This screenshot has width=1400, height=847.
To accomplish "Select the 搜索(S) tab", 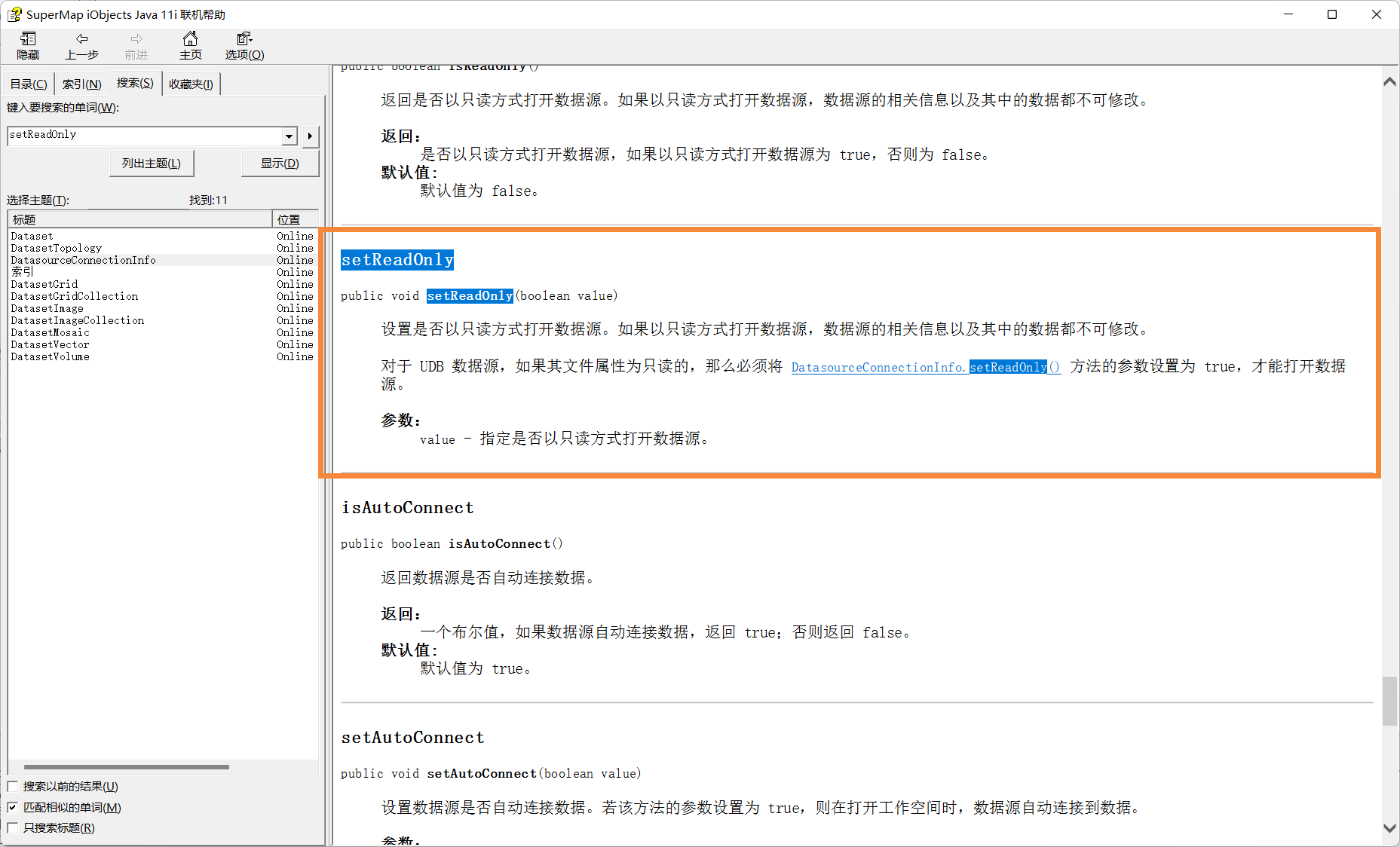I will (x=135, y=83).
